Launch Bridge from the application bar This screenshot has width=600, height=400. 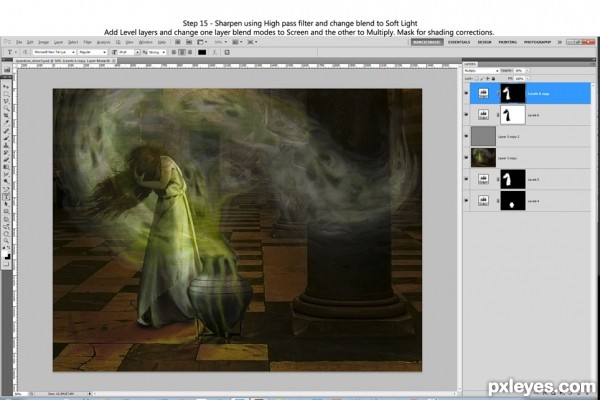point(178,42)
